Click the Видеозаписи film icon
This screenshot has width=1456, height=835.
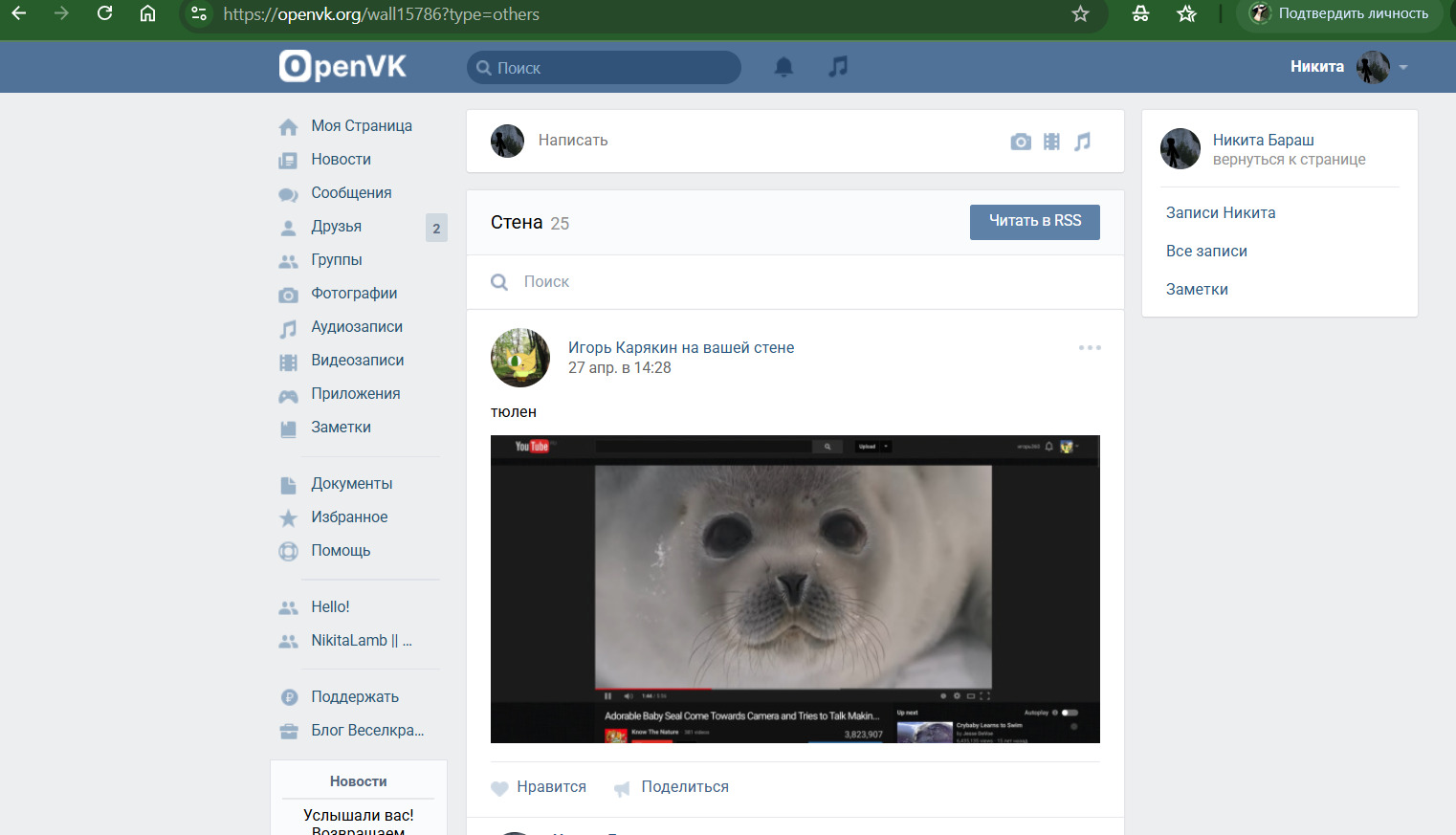(288, 362)
